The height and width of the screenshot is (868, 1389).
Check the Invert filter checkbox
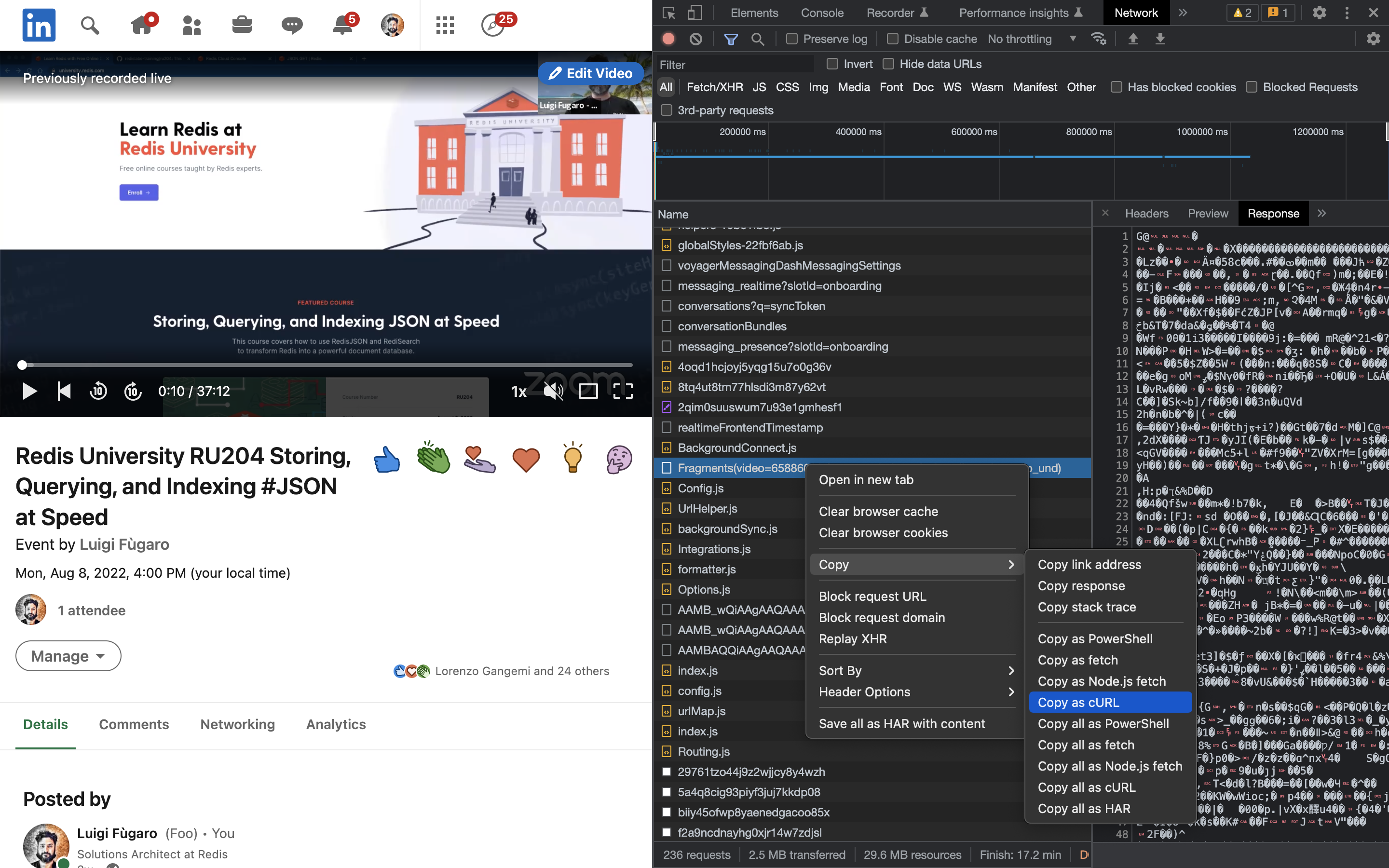click(832, 64)
